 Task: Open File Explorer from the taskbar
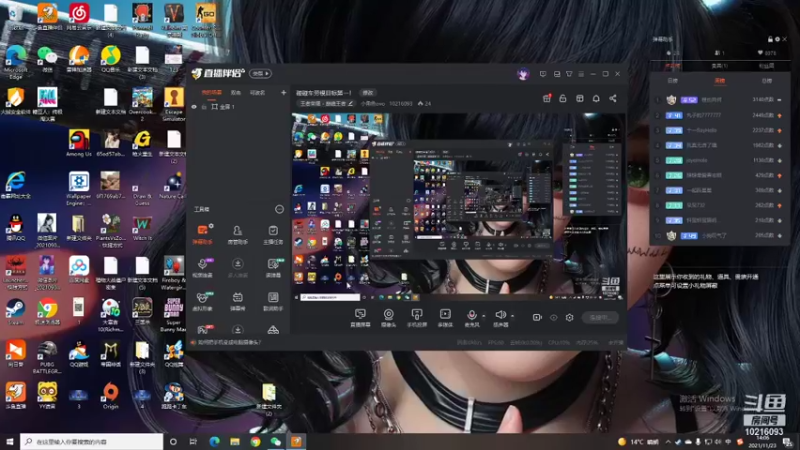point(235,441)
